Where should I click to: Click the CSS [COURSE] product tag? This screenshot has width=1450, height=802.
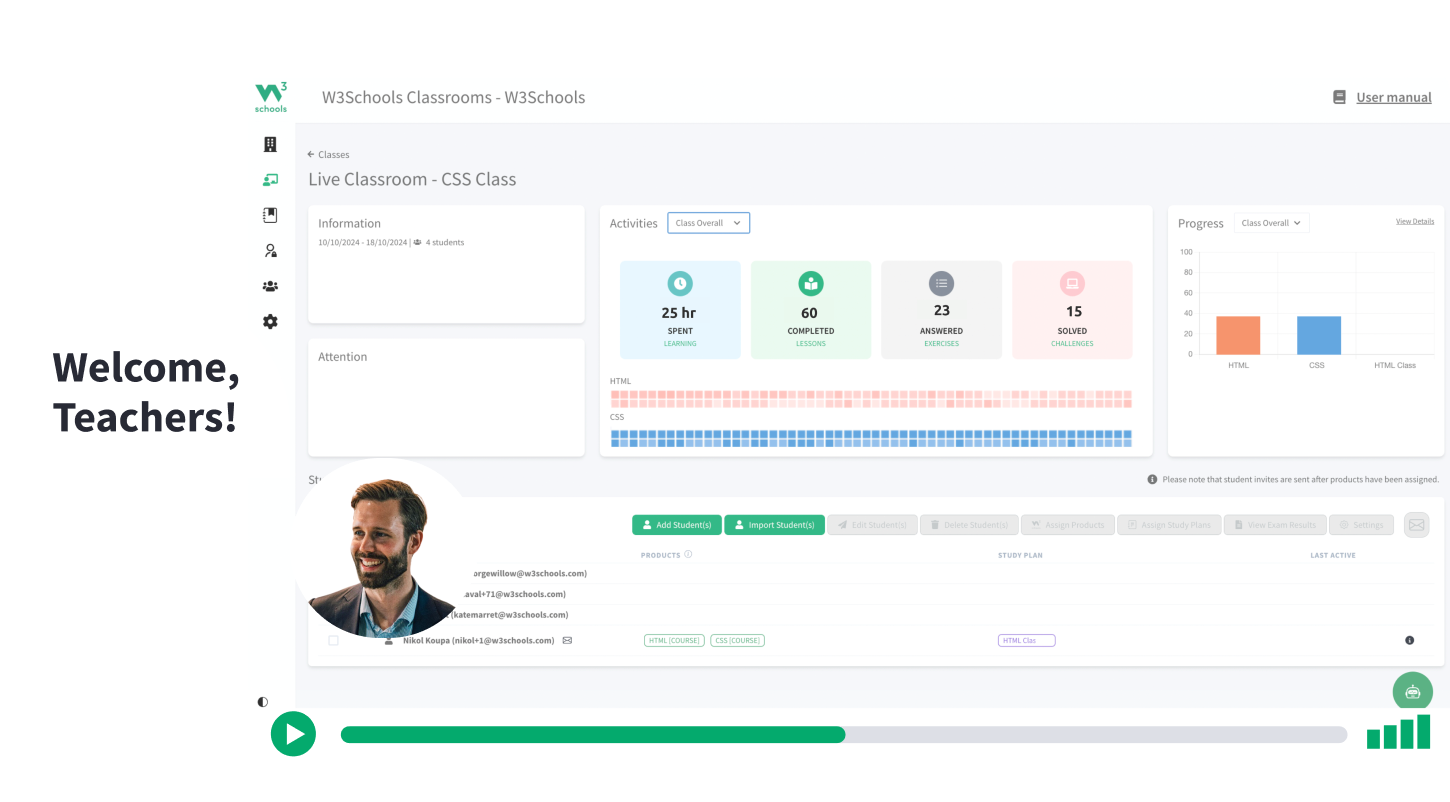click(x=737, y=640)
